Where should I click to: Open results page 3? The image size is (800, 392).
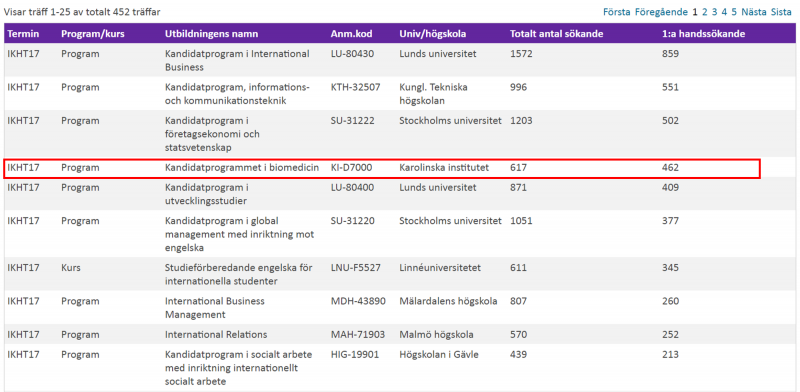tap(715, 12)
